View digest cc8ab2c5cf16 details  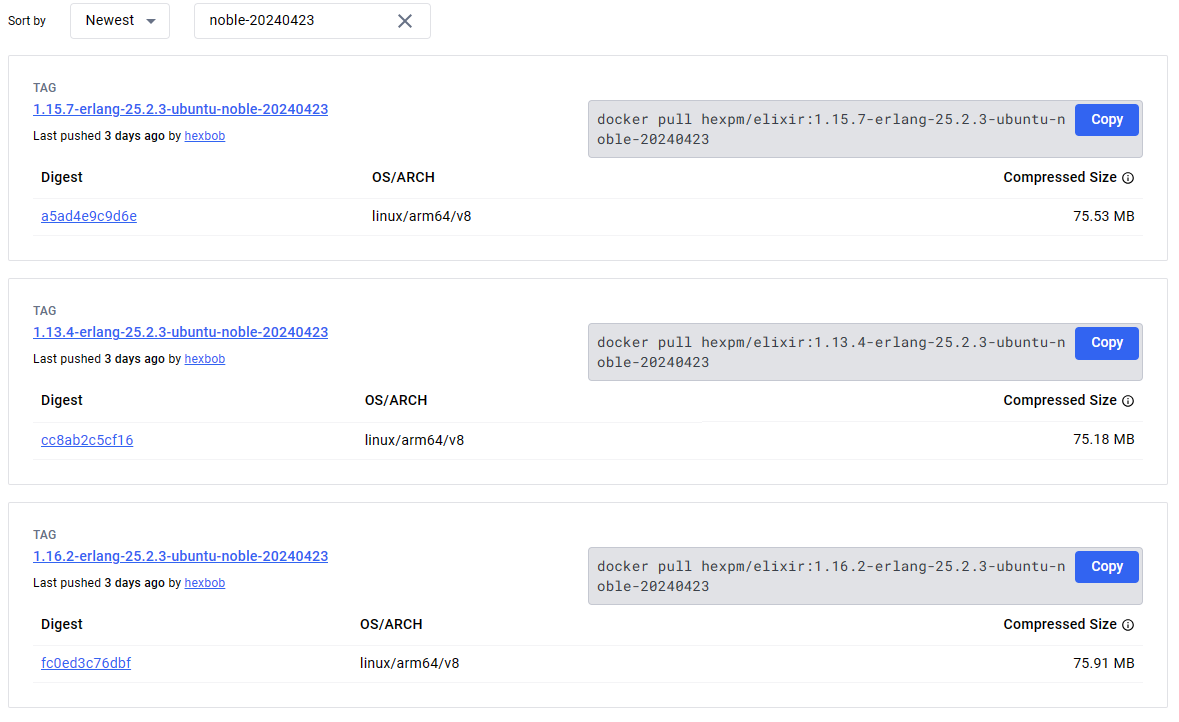coord(87,439)
